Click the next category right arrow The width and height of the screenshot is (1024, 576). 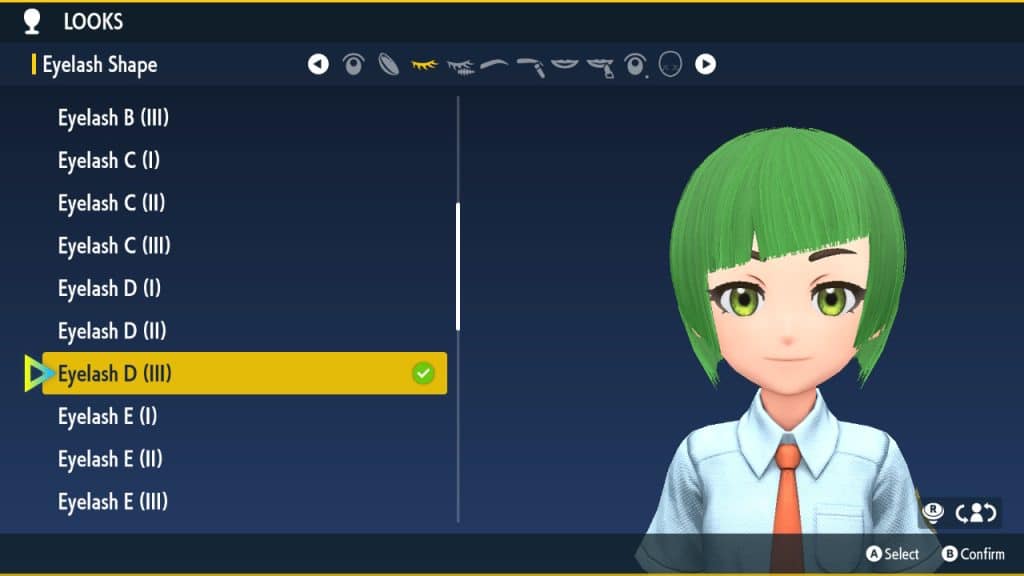pyautogui.click(x=705, y=64)
